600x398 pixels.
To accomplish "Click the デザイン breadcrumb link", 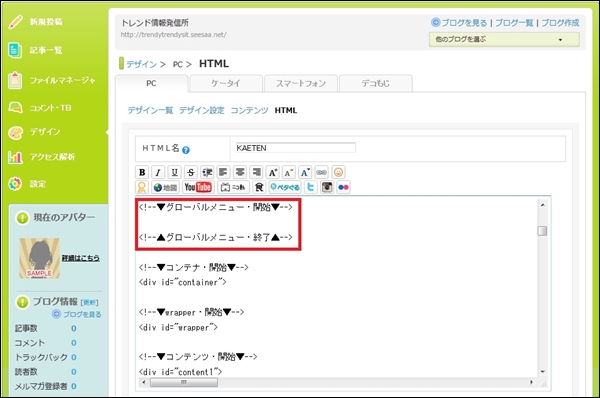I will pos(142,64).
